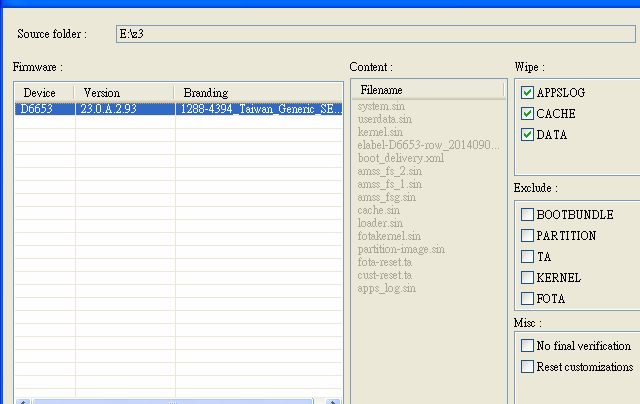Select amss_fs_1.sin entry
This screenshot has height=404, width=640.
pos(389,184)
